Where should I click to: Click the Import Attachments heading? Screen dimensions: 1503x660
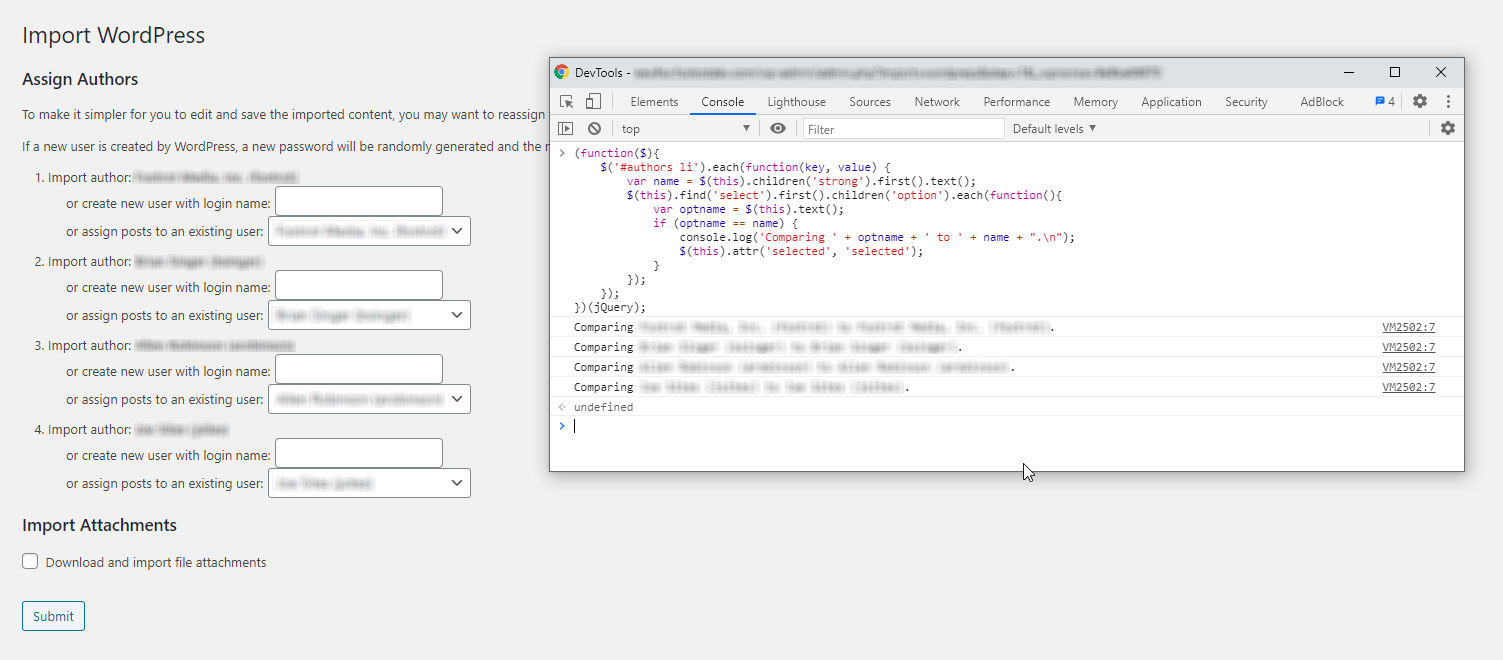point(99,525)
